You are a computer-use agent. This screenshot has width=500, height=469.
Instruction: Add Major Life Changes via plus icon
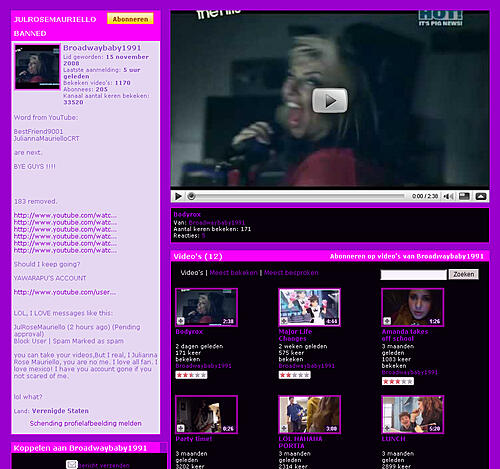(284, 321)
